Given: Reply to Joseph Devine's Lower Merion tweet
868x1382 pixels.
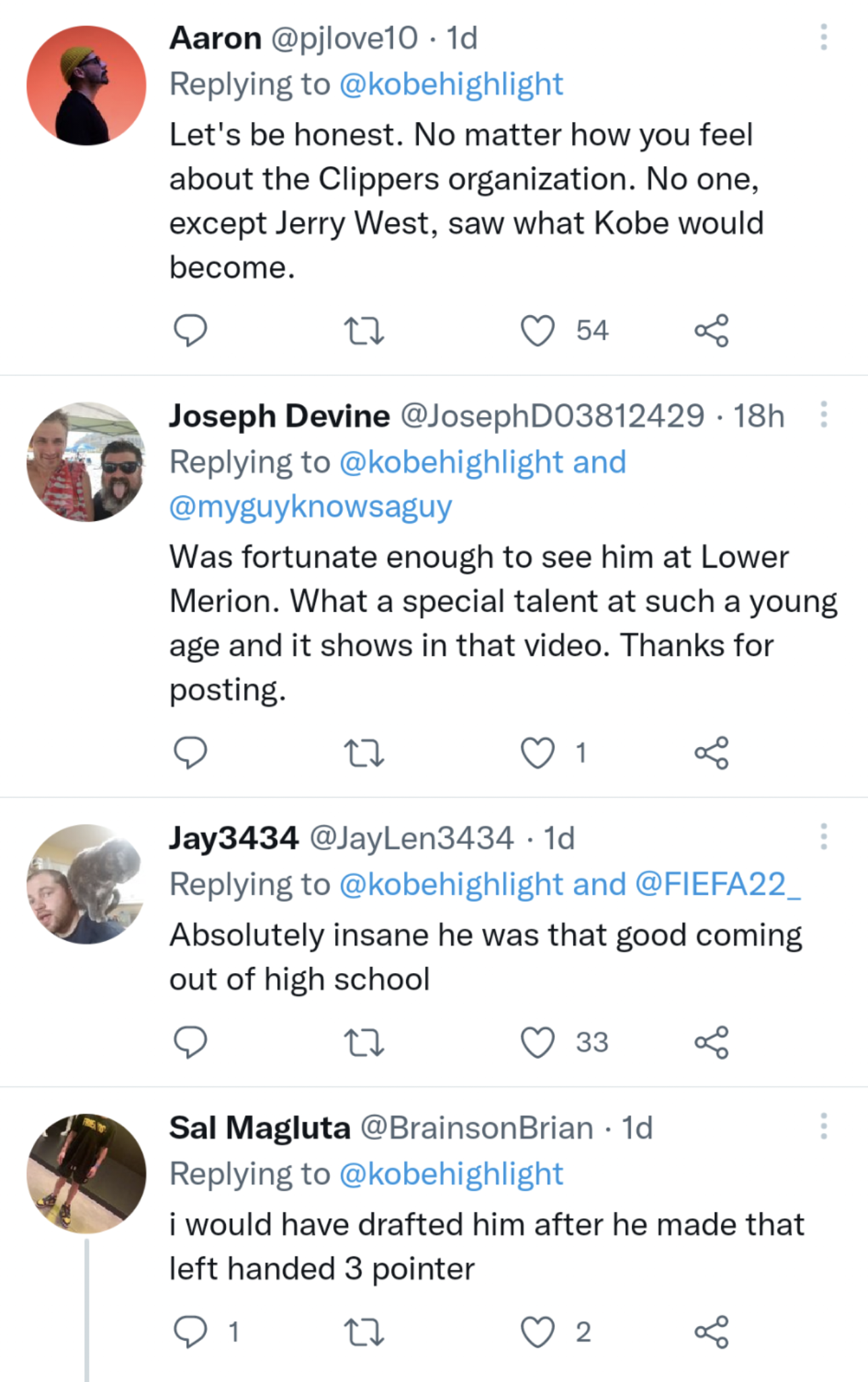Looking at the screenshot, I should 190,753.
